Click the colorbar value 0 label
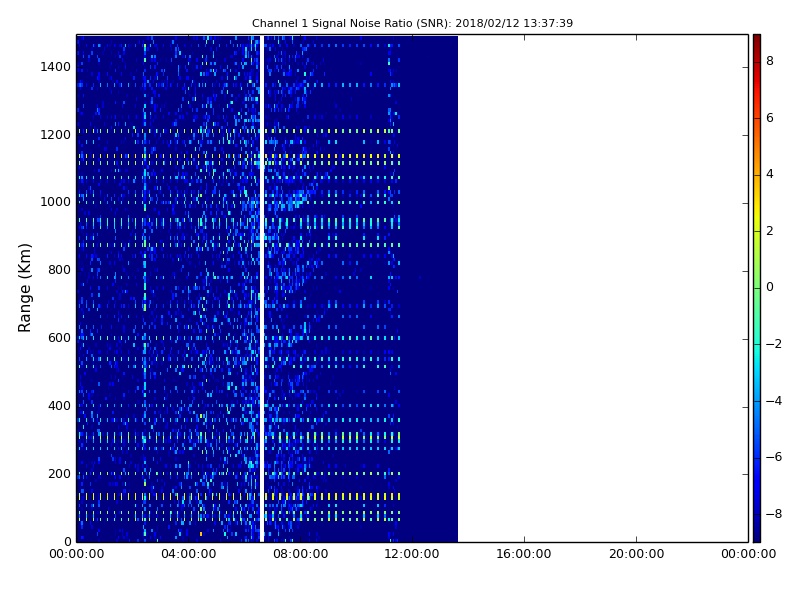The image size is (800, 600). pos(770,287)
